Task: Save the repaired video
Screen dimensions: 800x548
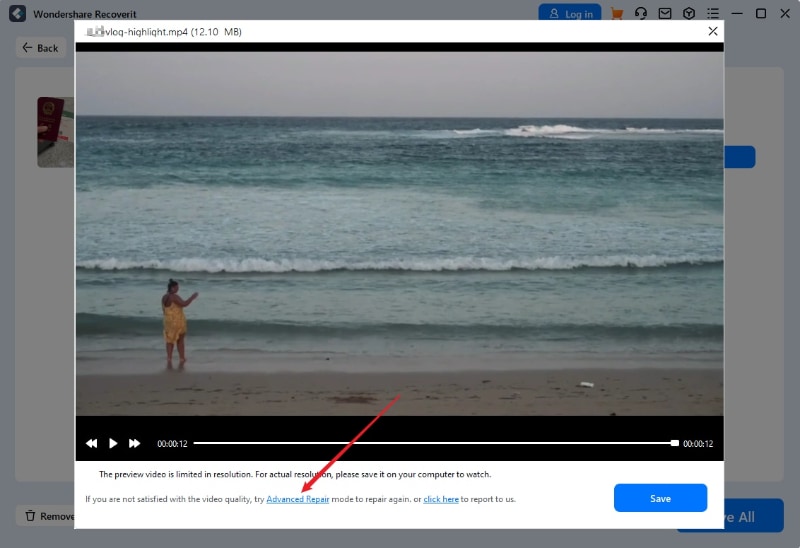Action: tap(660, 498)
